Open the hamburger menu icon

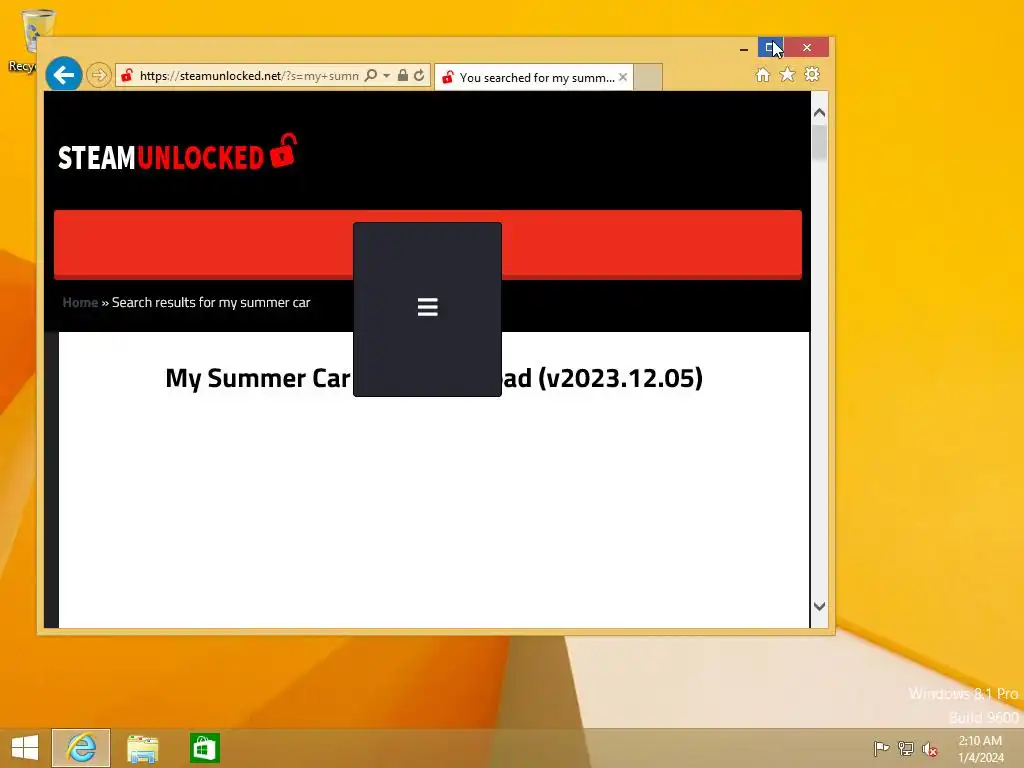(x=428, y=307)
